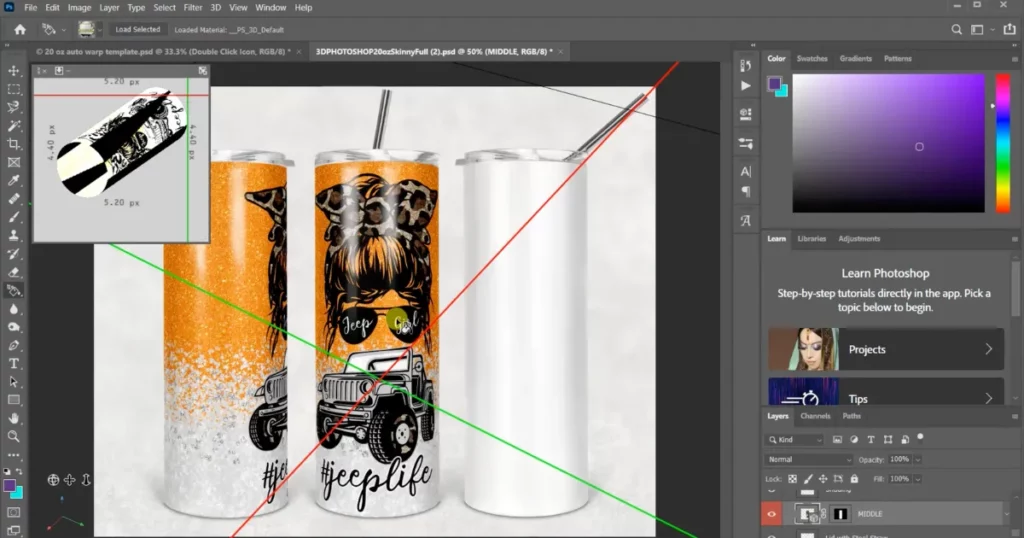Open the tool preset picker dropdown

(63, 29)
